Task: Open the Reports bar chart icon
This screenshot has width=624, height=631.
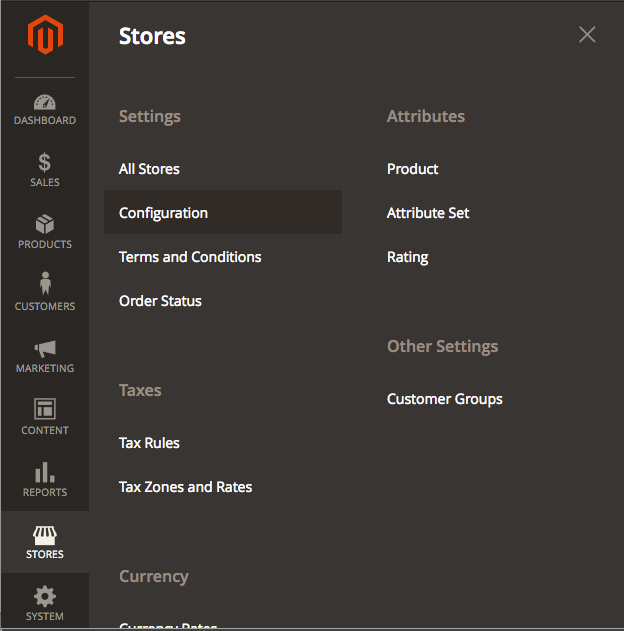Action: (44, 472)
